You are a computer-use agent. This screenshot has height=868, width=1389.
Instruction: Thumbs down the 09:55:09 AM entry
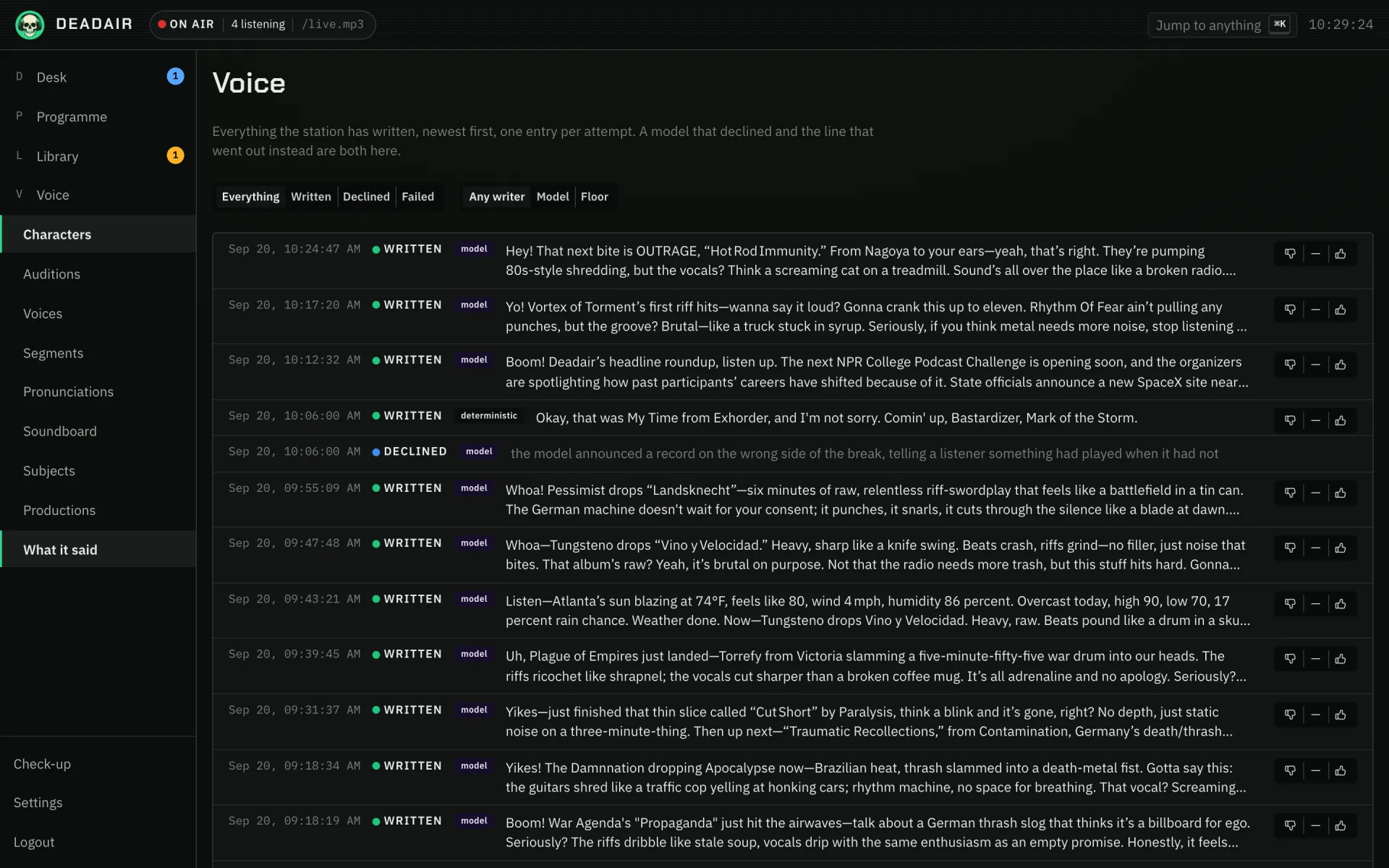coord(1290,493)
